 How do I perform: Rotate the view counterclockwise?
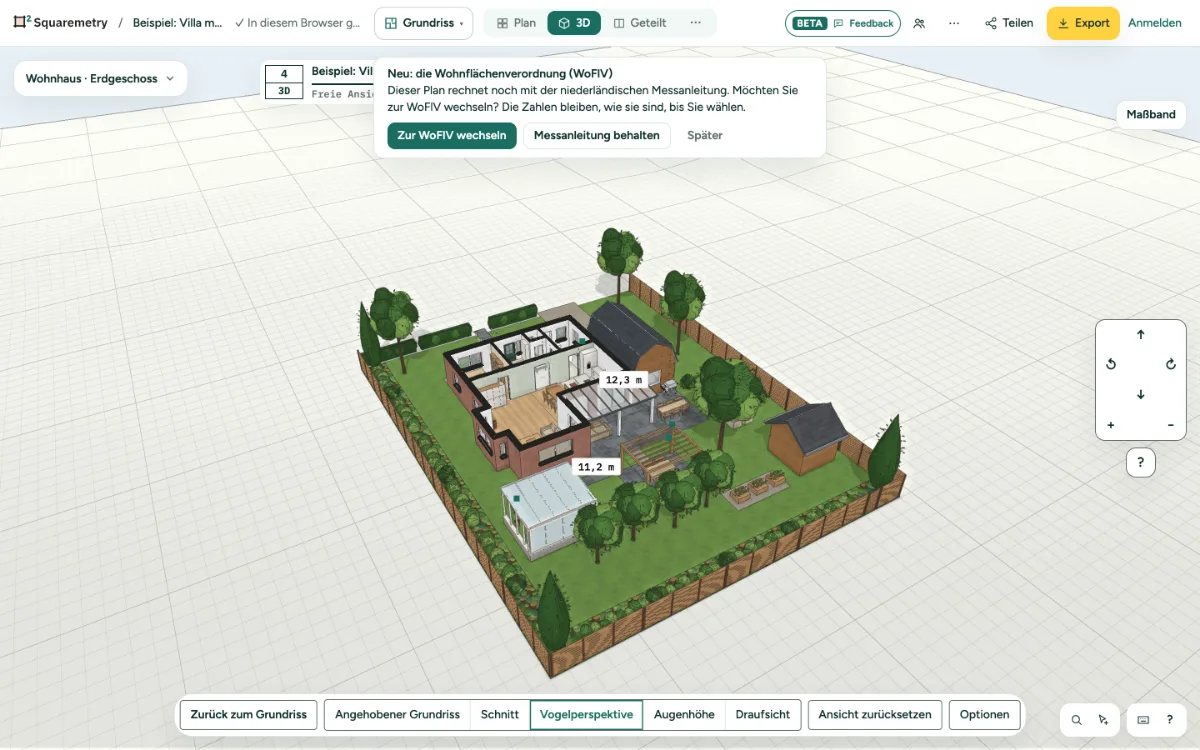[x=1111, y=364]
